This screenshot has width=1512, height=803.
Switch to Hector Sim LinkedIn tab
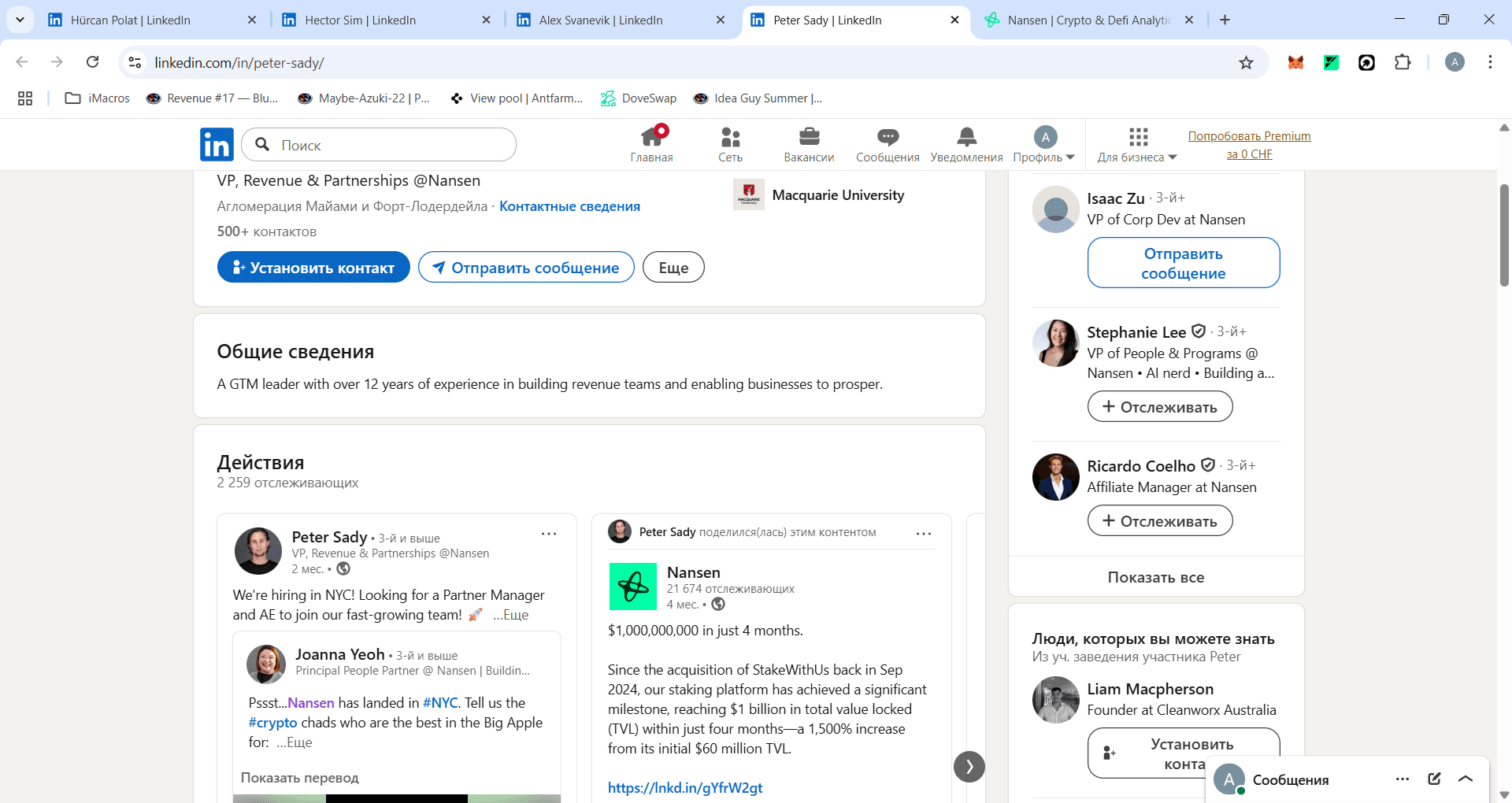387,20
